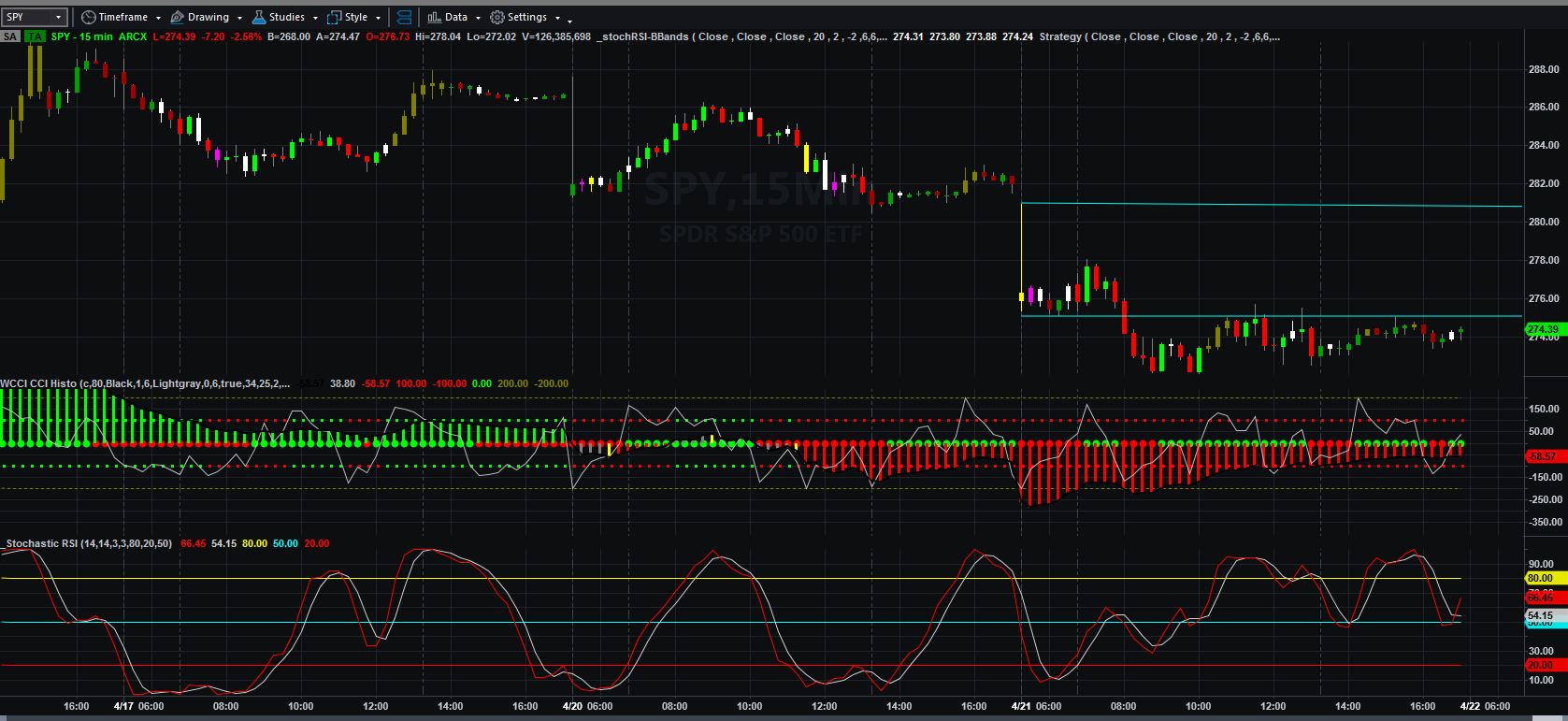This screenshot has height=721, width=1568.
Task: Click the 4/20 06:00 time axis label
Action: (x=587, y=707)
